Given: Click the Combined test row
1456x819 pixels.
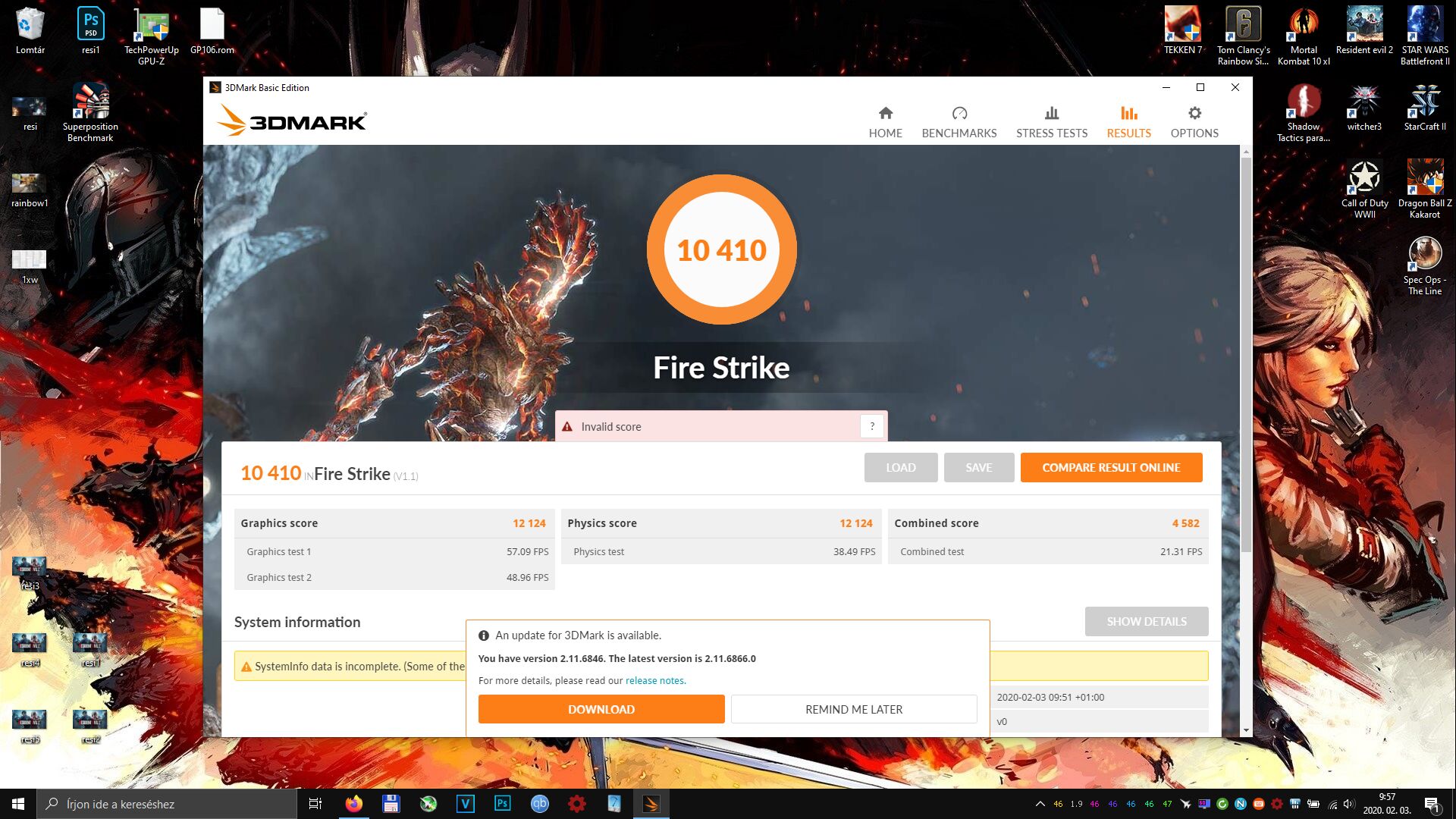Looking at the screenshot, I should 1048,551.
